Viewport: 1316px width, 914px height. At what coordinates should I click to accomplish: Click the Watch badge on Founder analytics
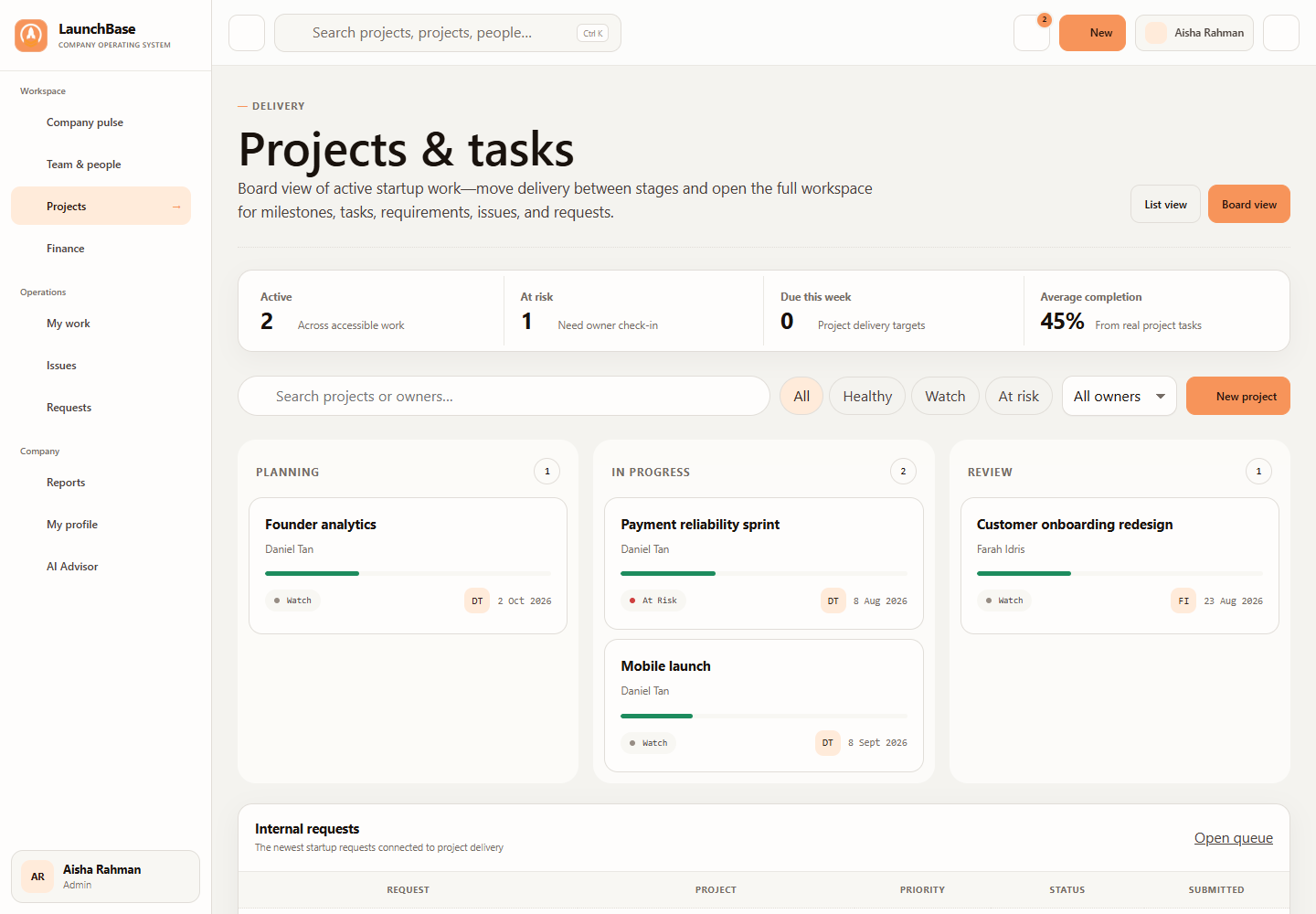[292, 600]
